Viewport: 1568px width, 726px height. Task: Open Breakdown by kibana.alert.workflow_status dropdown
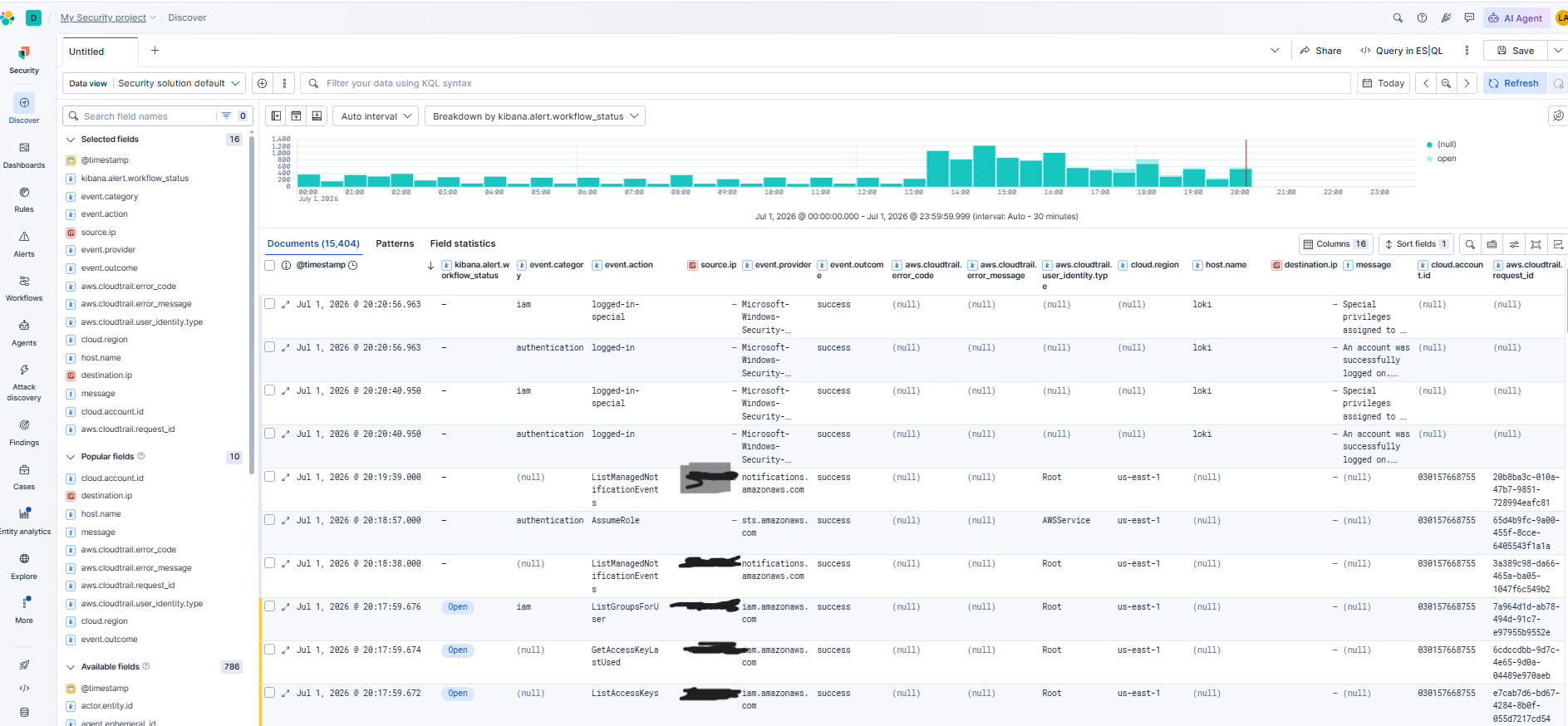point(535,116)
